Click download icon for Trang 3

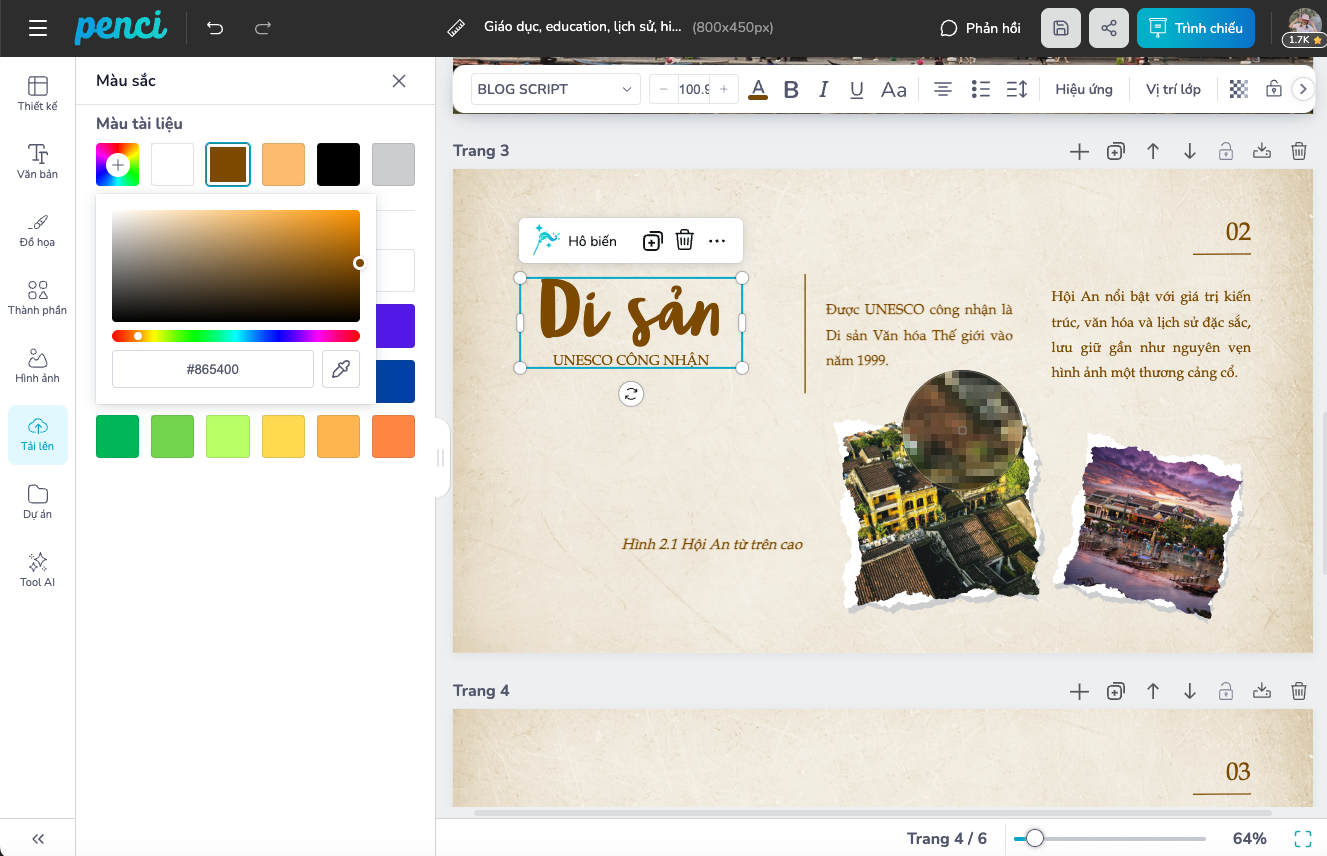pos(1262,151)
